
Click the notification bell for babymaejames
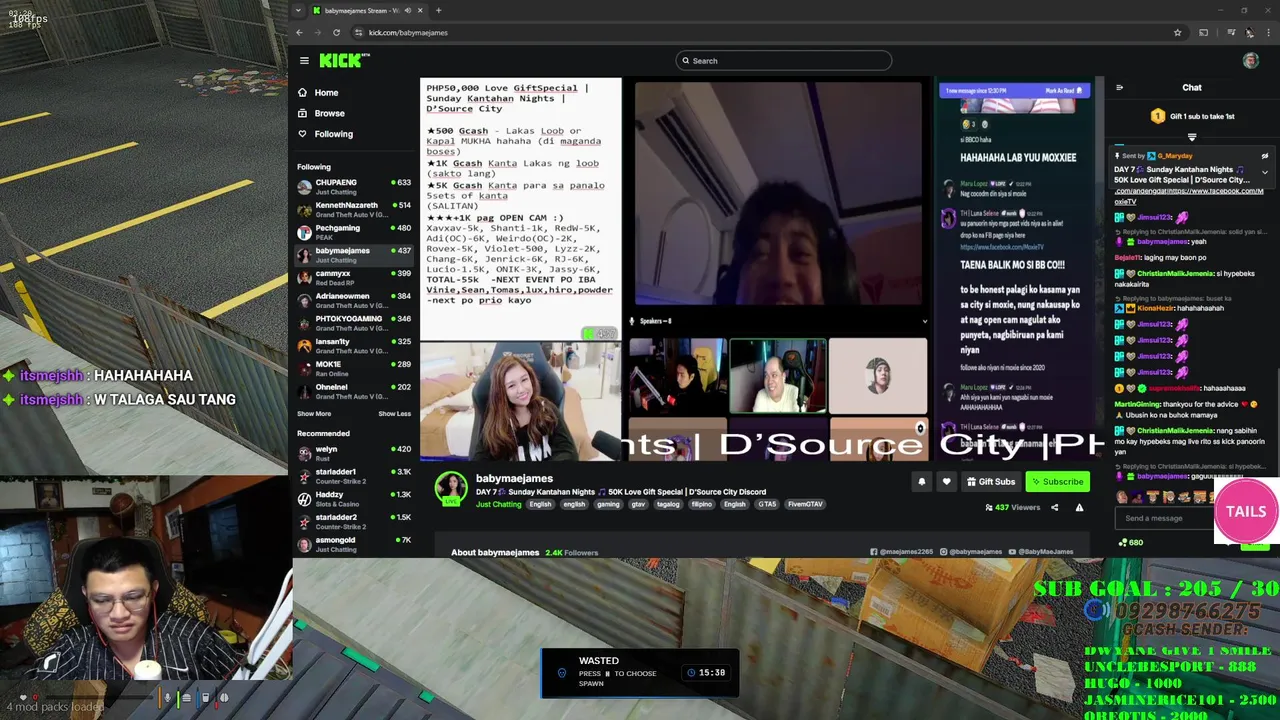(x=922, y=482)
